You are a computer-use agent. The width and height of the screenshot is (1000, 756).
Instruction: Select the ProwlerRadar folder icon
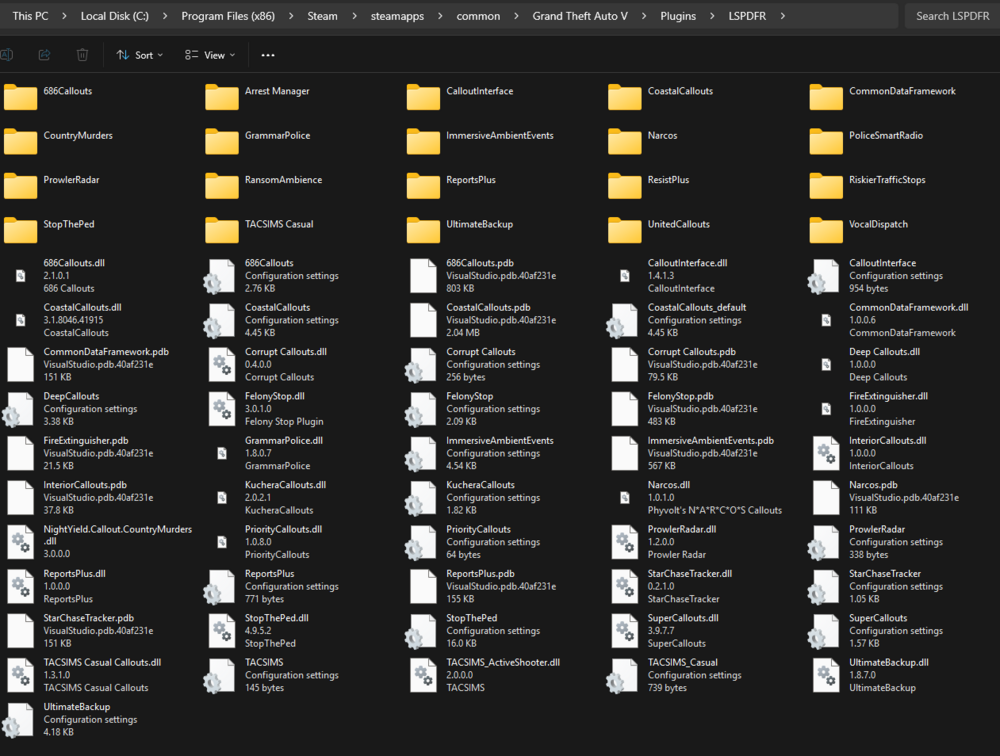pyautogui.click(x=20, y=186)
